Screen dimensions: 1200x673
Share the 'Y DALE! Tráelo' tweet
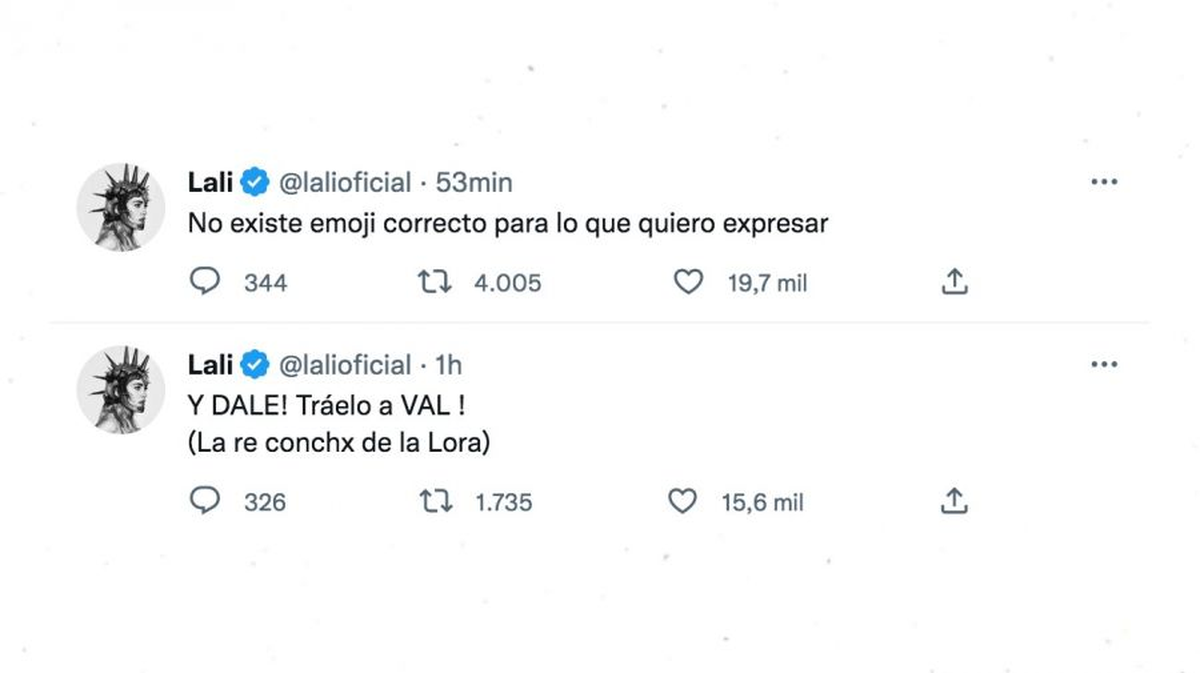tap(954, 501)
